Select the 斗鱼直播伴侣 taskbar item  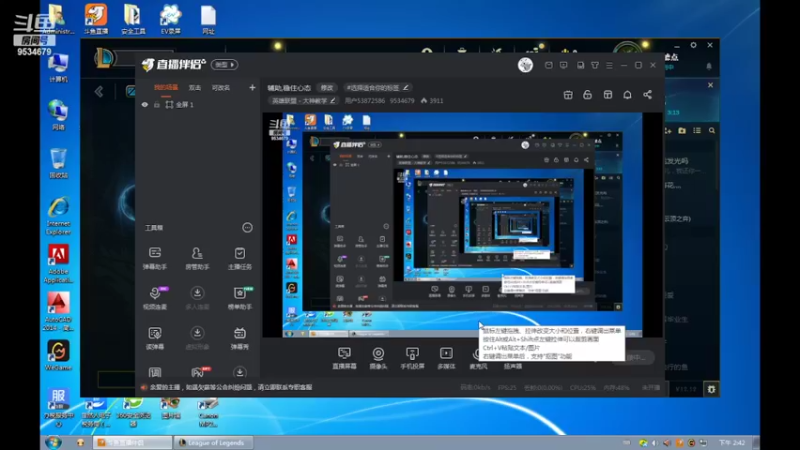click(x=133, y=442)
